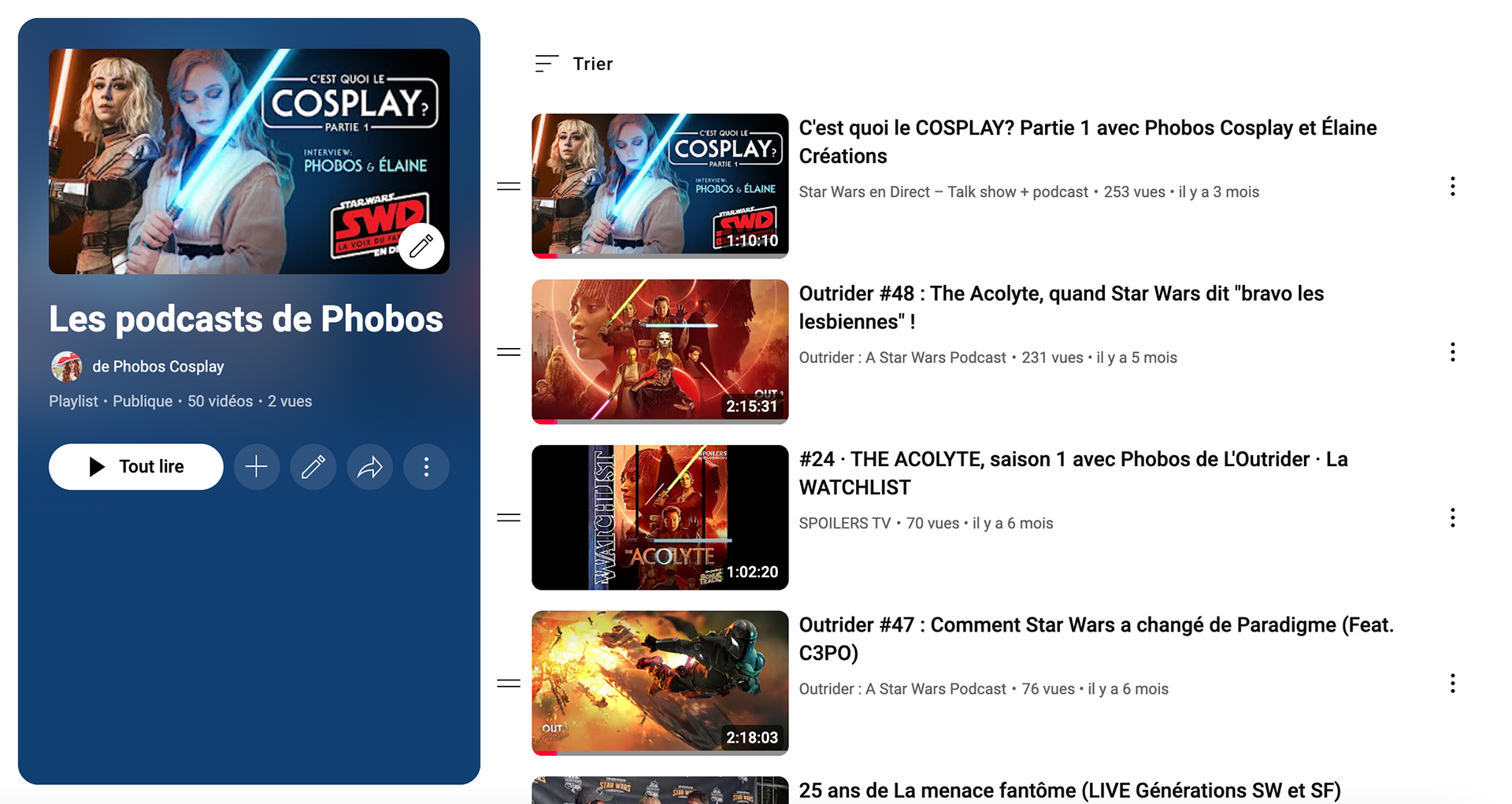Open three-dot menu for Outrider #48 video
The width and height of the screenshot is (1512, 804).
1453,352
